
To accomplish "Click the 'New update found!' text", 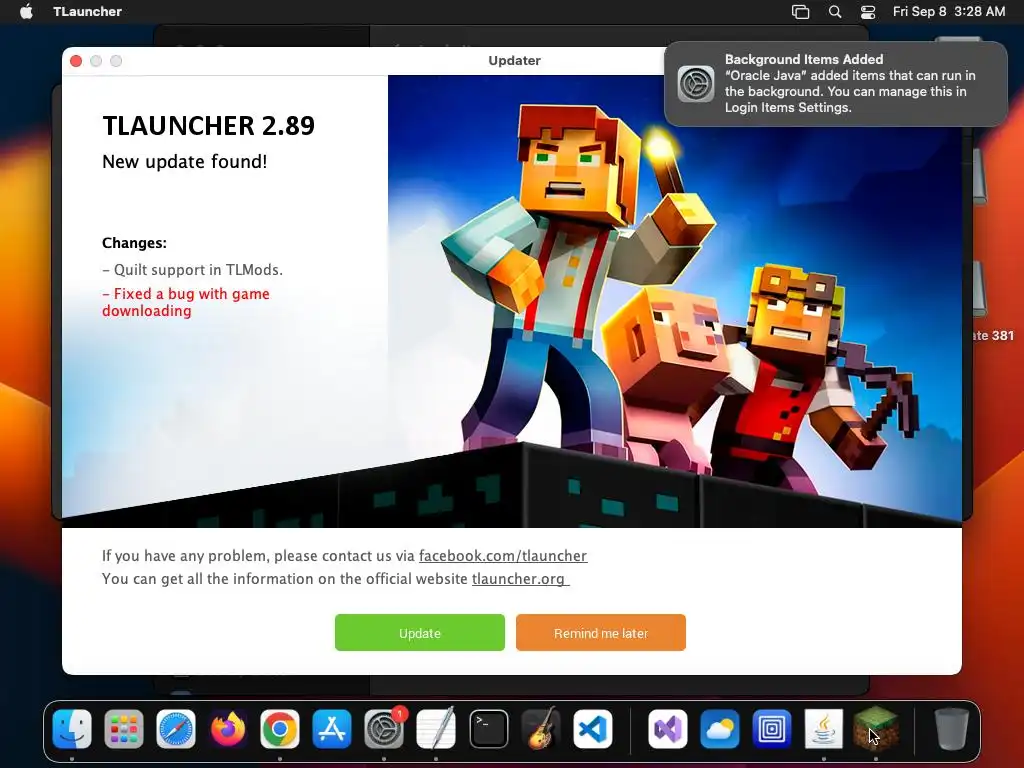I will [x=185, y=162].
